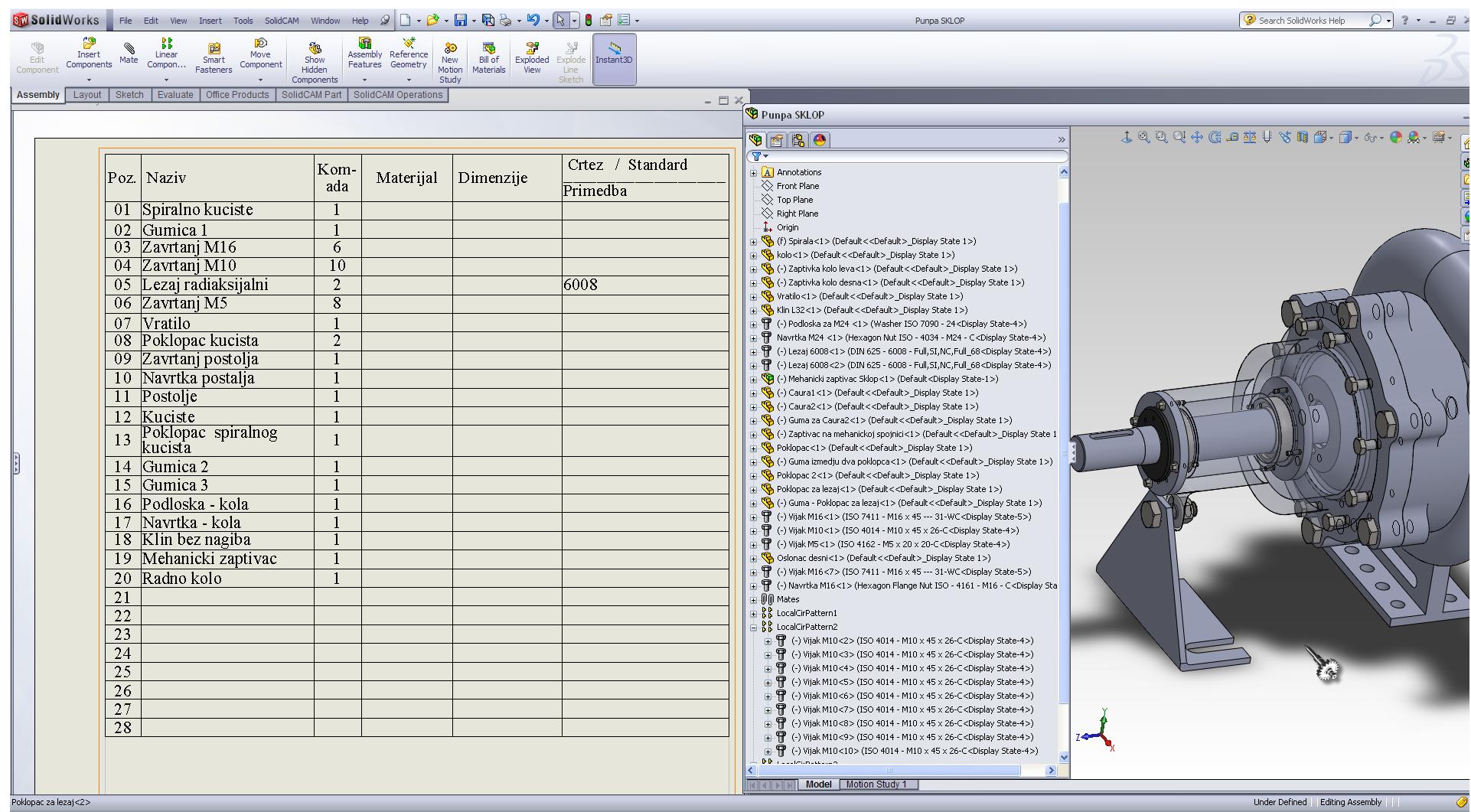Click the Open file icon
Screen dimensions: 1471x812
pos(433,21)
